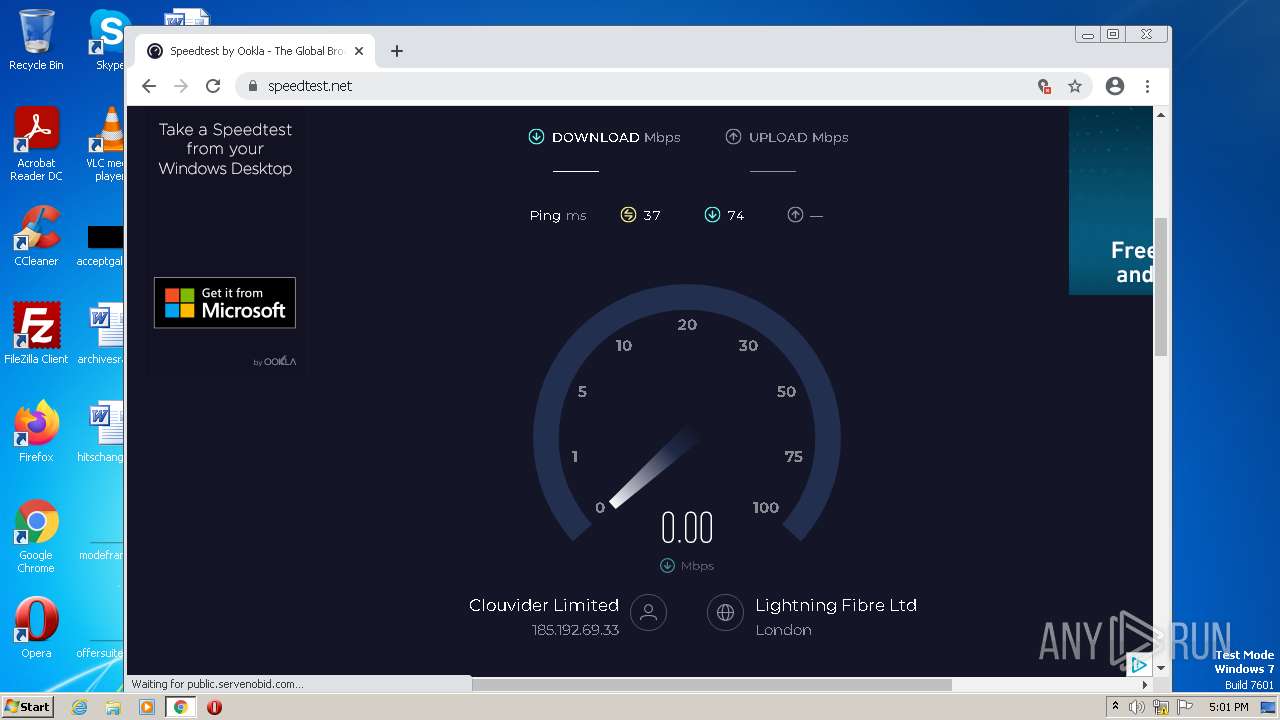Open Windows Media Player from taskbar
The image size is (1280, 720).
coord(147,707)
